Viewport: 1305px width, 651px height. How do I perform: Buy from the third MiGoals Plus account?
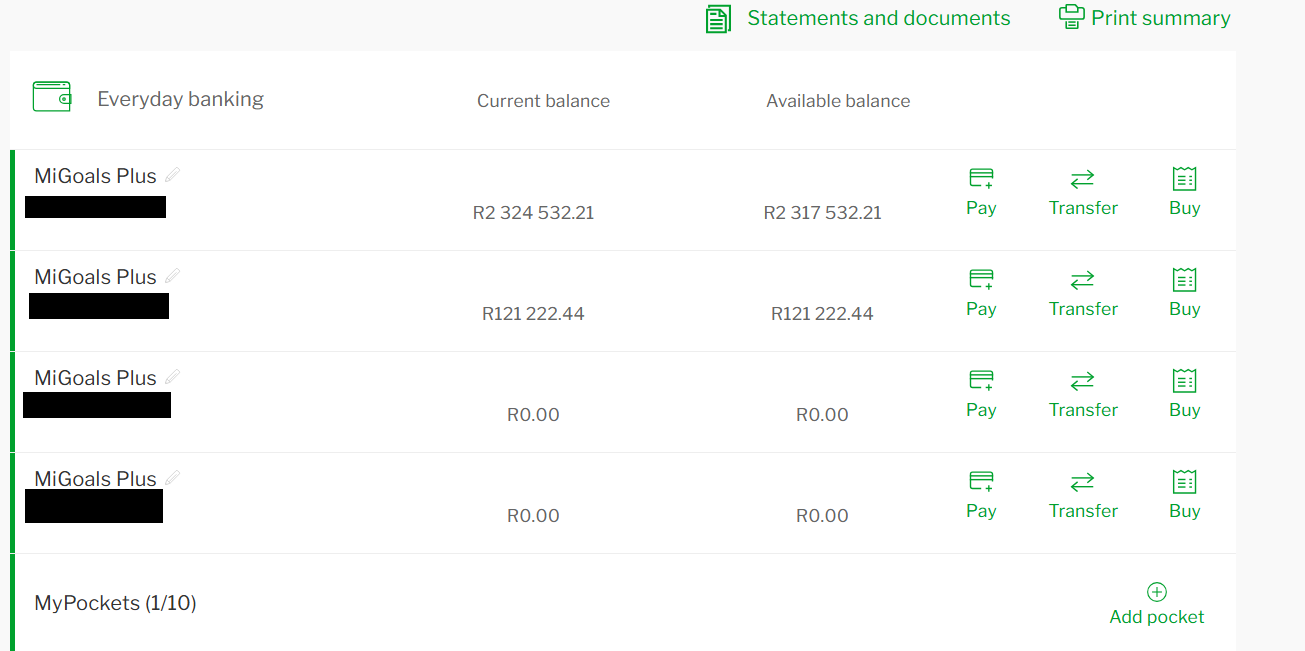click(1184, 394)
